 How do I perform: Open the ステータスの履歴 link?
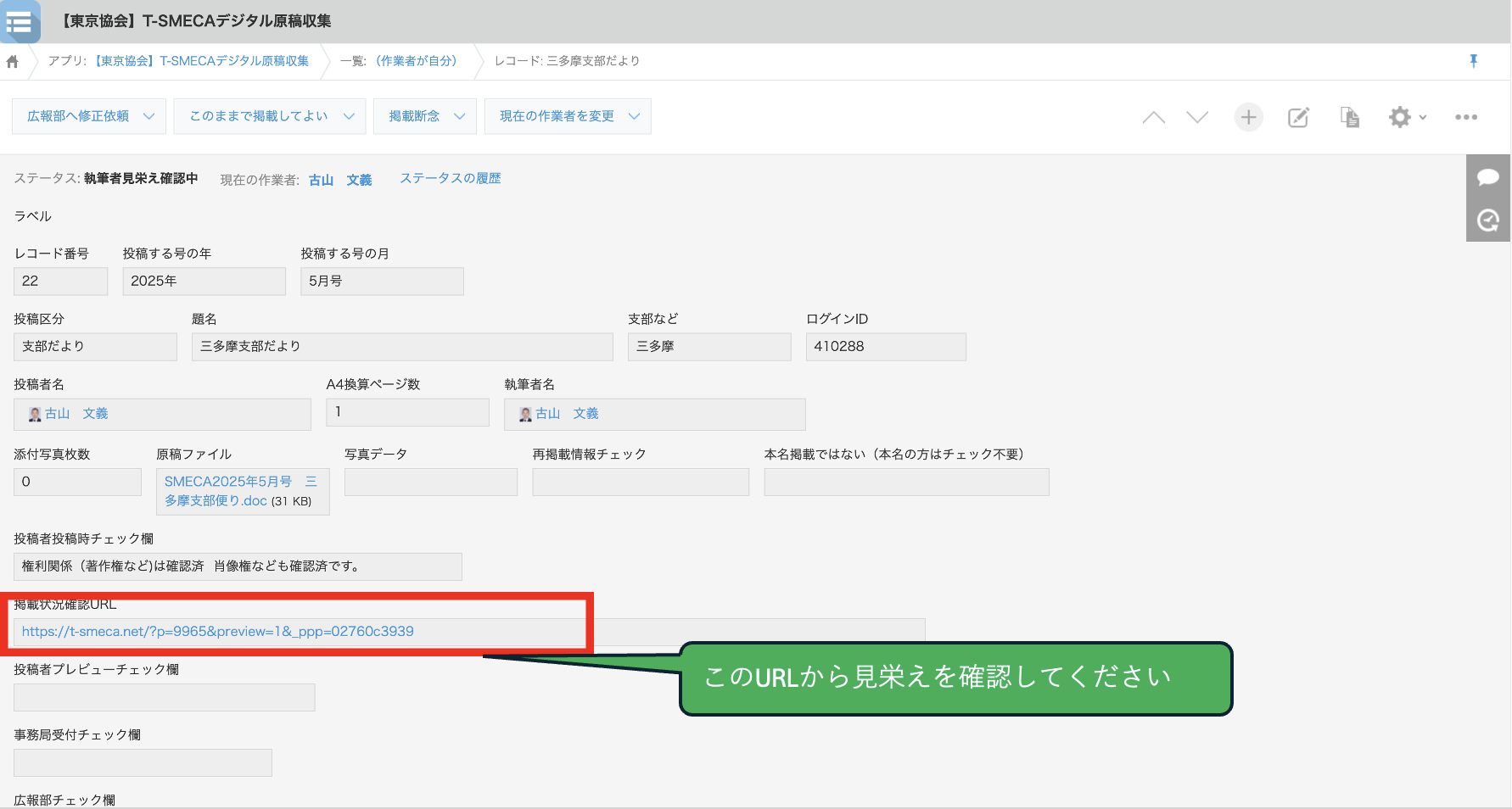[451, 178]
